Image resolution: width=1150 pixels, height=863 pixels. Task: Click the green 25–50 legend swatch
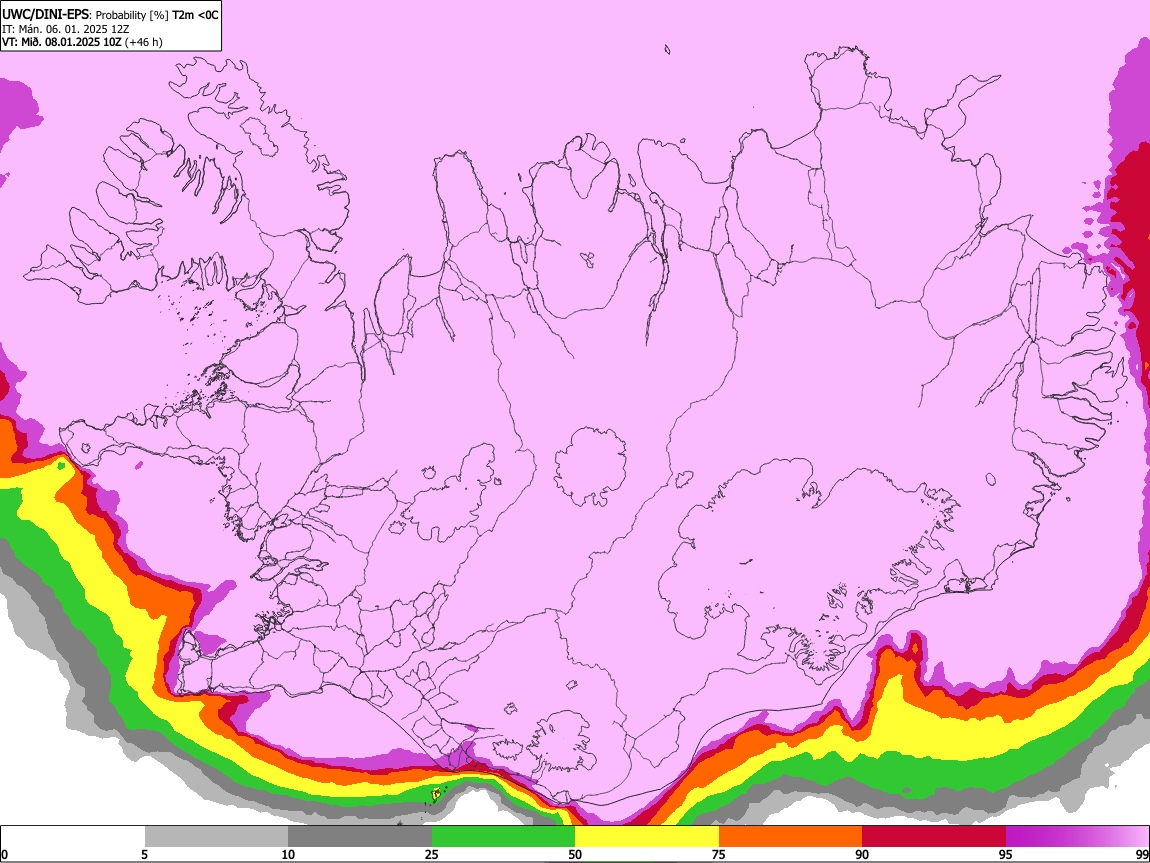(503, 837)
